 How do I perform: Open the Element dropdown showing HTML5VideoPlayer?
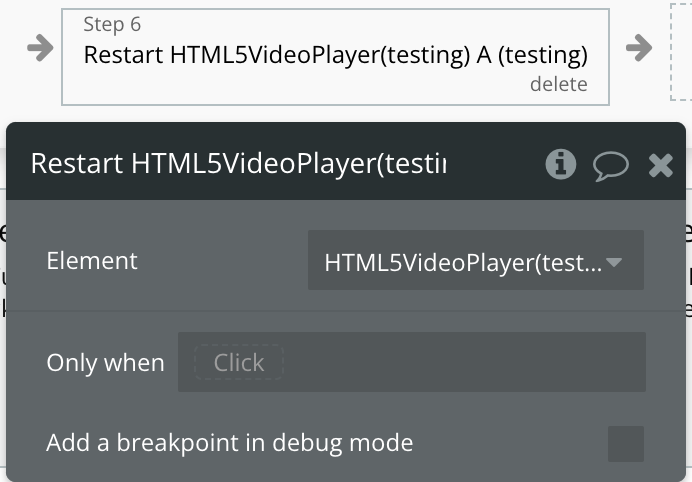point(476,260)
